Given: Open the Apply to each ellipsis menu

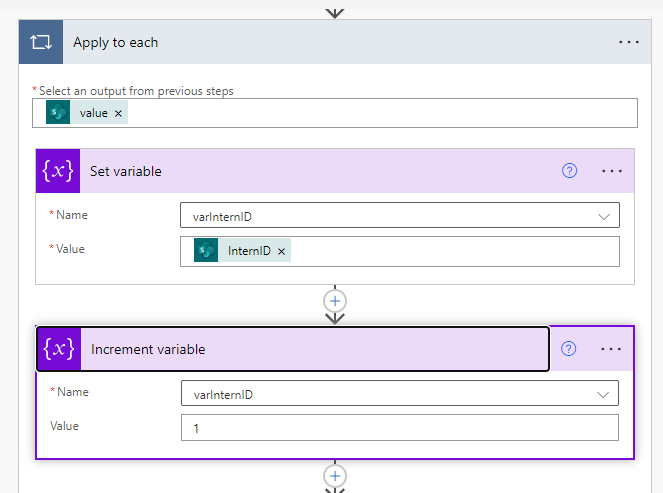Looking at the screenshot, I should (x=628, y=42).
